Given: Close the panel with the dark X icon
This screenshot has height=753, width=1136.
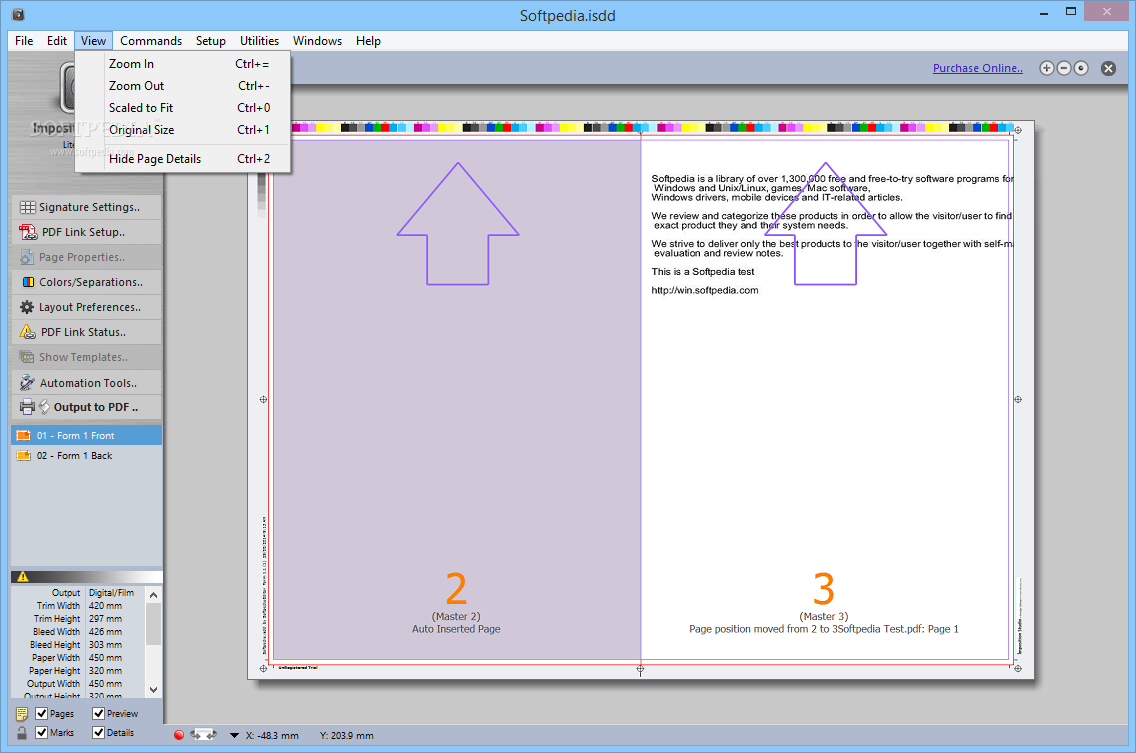Looking at the screenshot, I should click(x=1108, y=68).
